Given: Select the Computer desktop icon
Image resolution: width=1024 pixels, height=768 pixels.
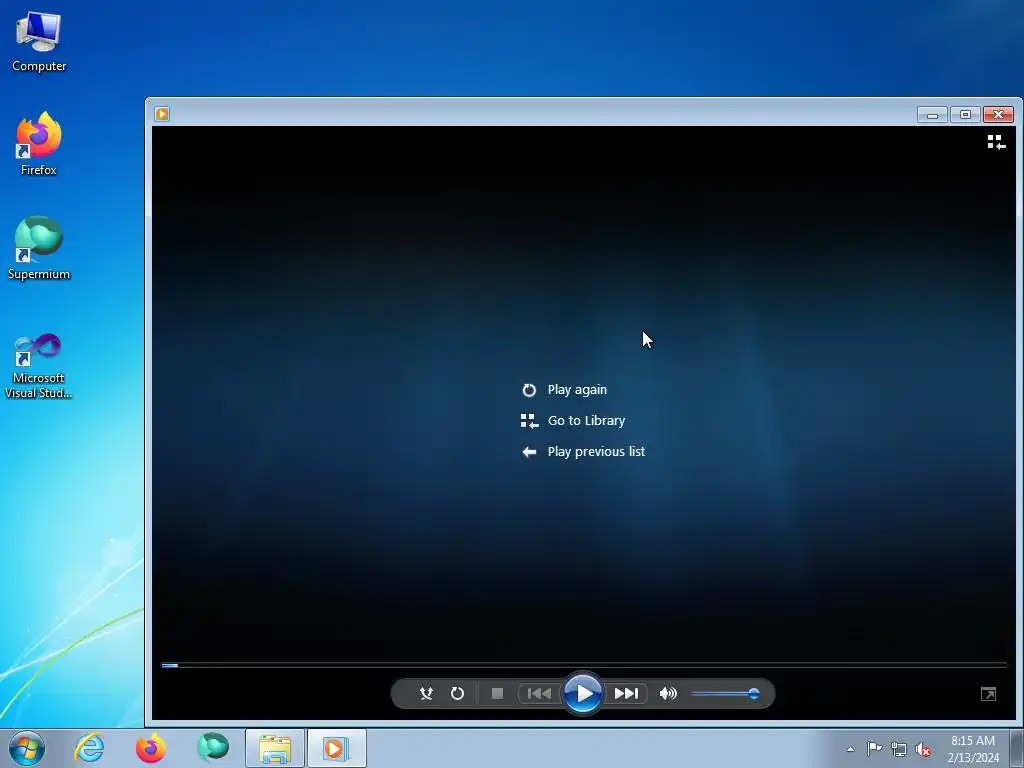Looking at the screenshot, I should pos(39,41).
